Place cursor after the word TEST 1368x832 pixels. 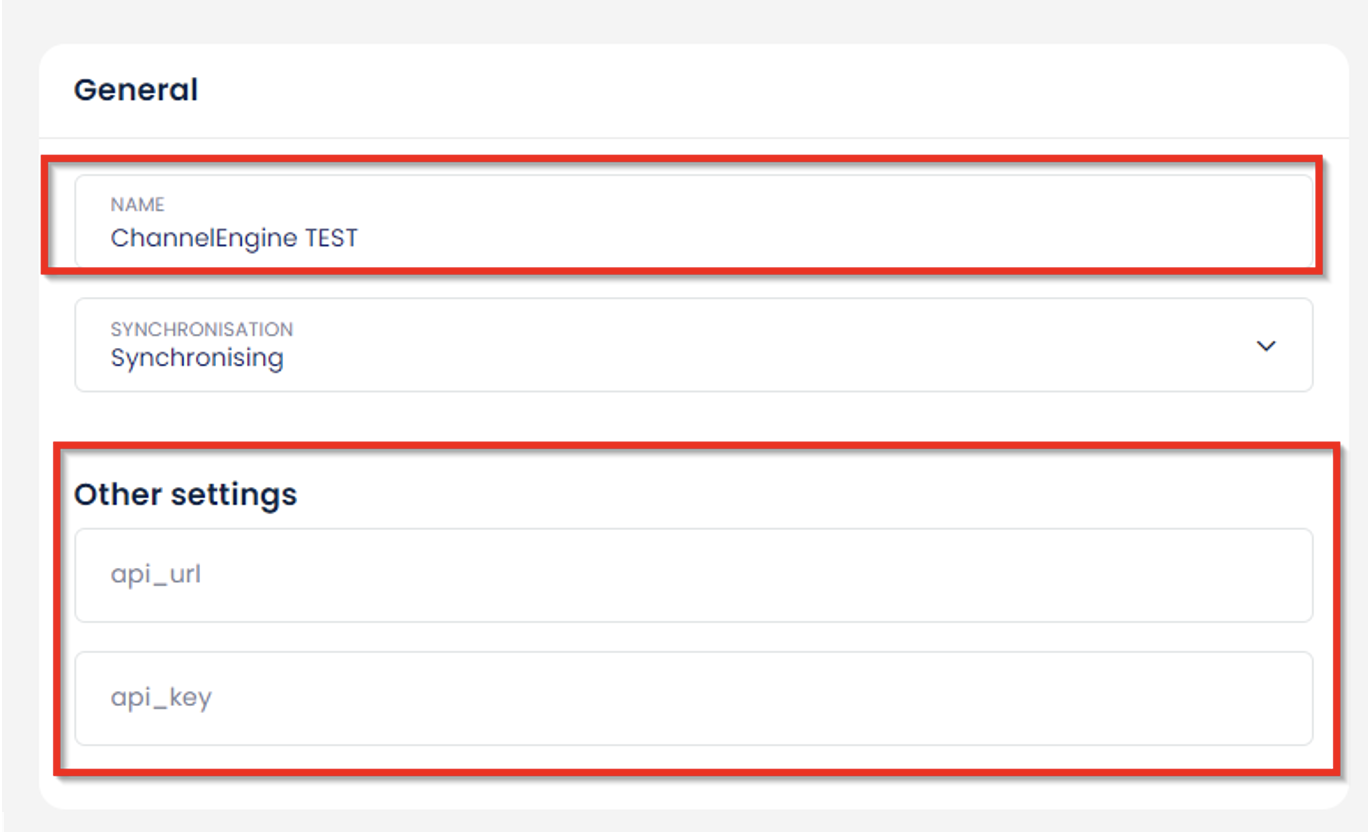tap(359, 238)
